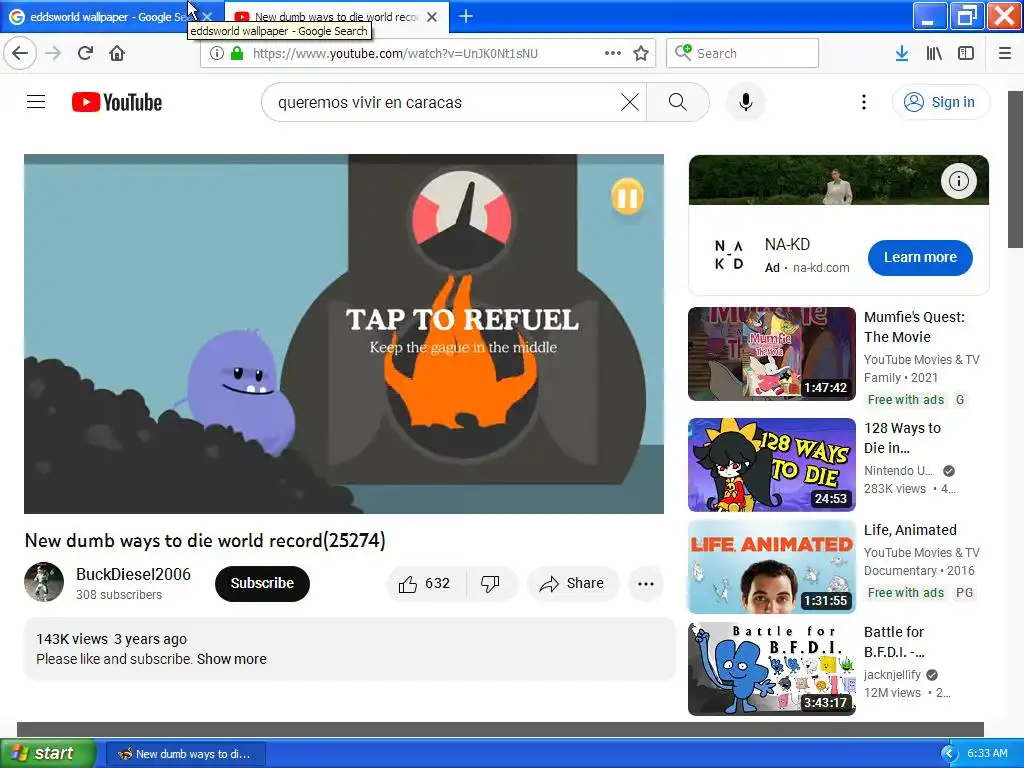1024x768 pixels.
Task: Click the browser forward arrow
Action: coord(54,53)
